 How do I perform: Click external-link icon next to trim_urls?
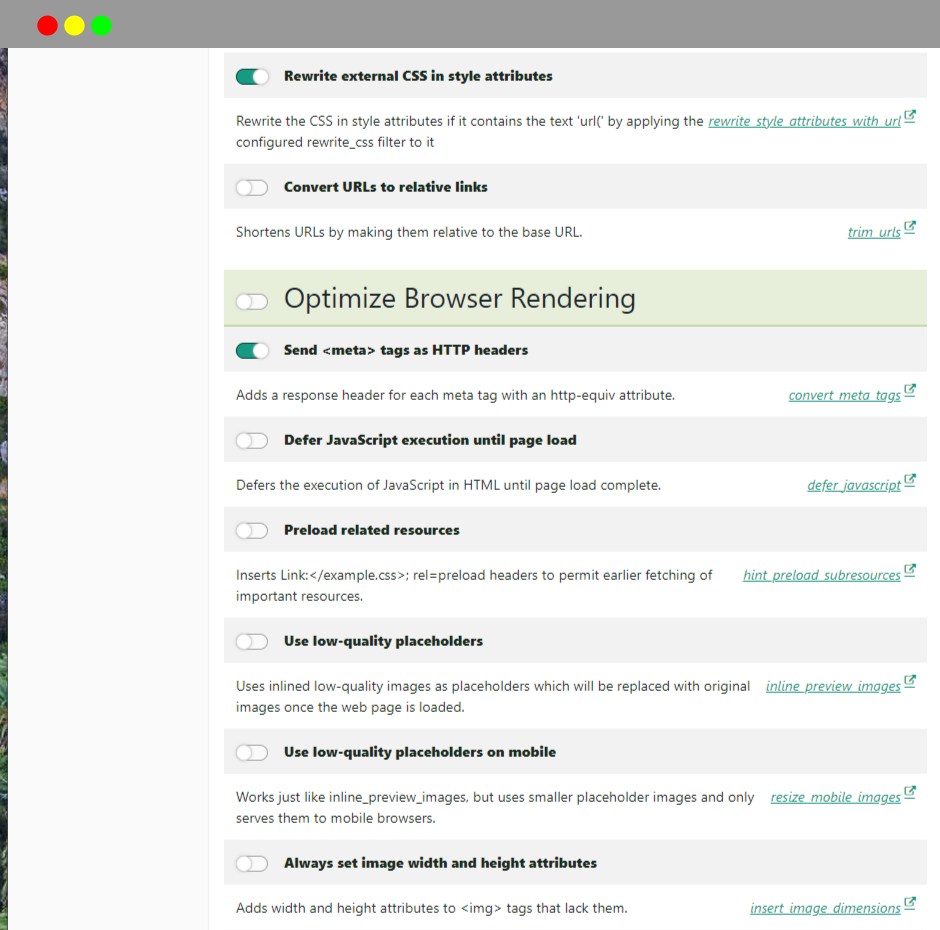click(909, 227)
